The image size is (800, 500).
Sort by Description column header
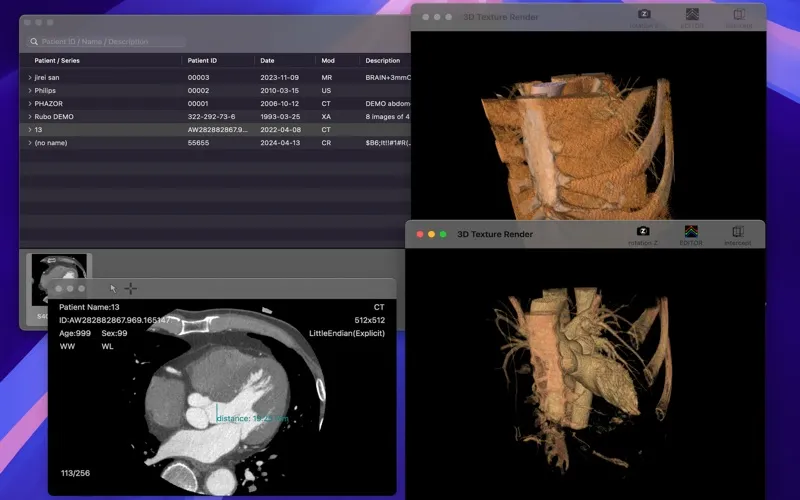(x=383, y=60)
